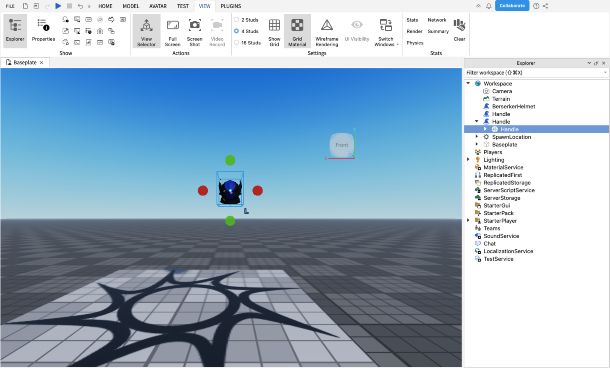Switch to the MODEL ribbon tab

pos(131,6)
